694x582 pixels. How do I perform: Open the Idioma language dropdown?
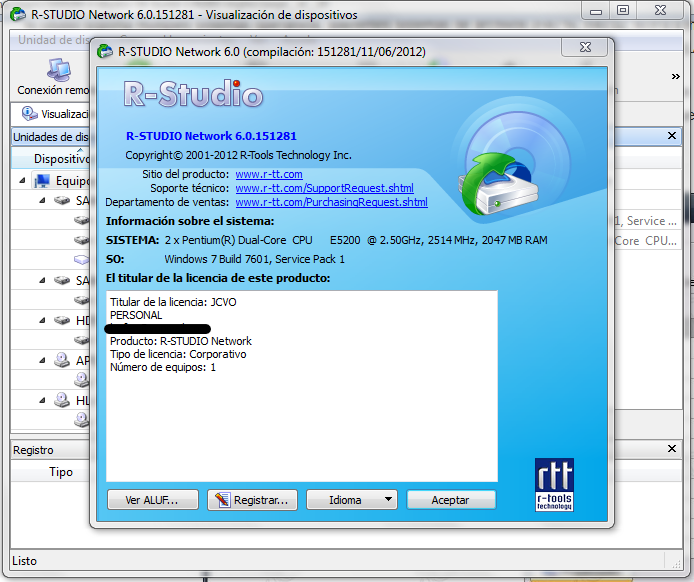(x=352, y=500)
